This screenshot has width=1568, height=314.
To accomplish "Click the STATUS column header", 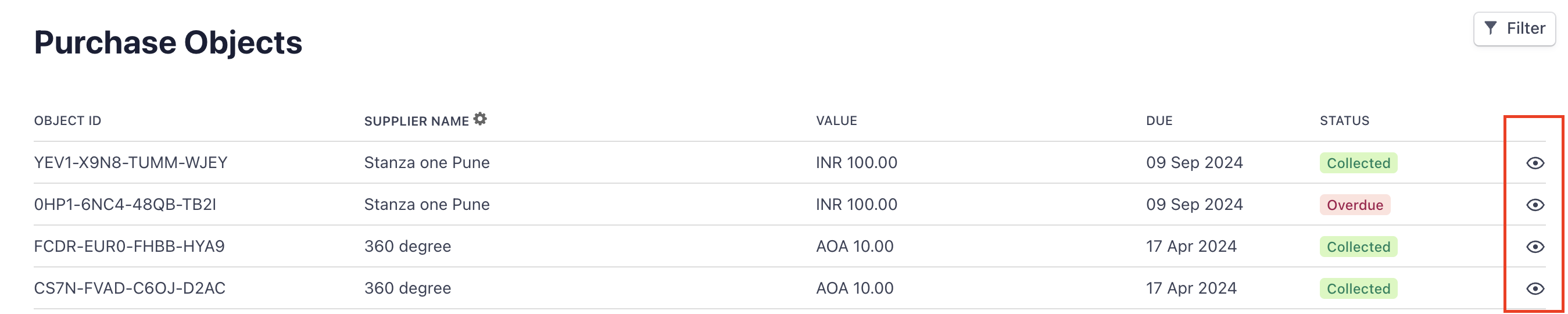I will tap(1344, 120).
